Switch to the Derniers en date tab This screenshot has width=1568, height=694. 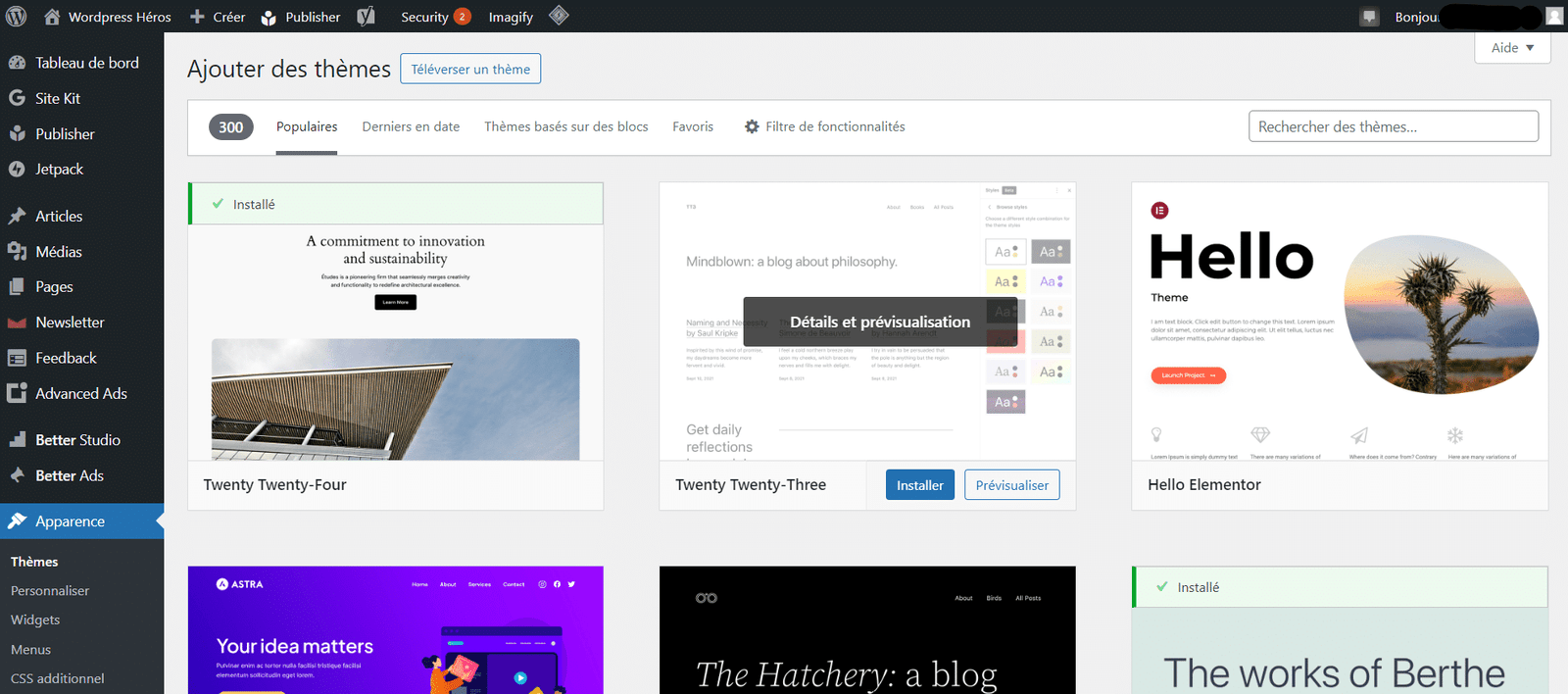(411, 126)
